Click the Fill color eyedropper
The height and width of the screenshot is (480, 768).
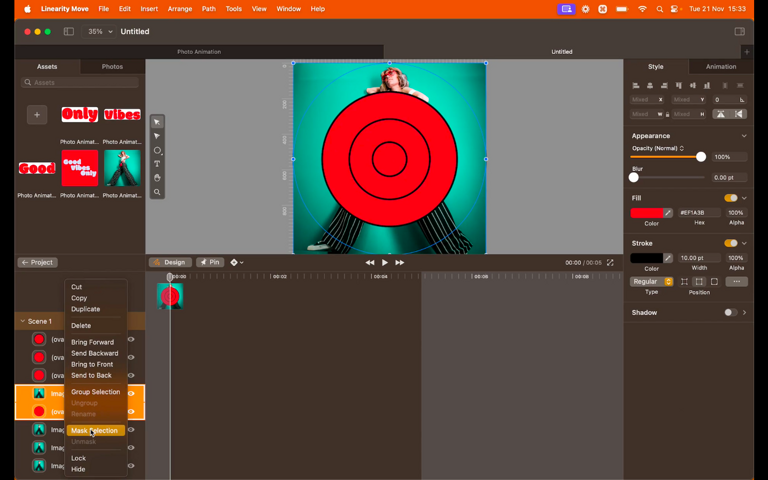point(668,213)
